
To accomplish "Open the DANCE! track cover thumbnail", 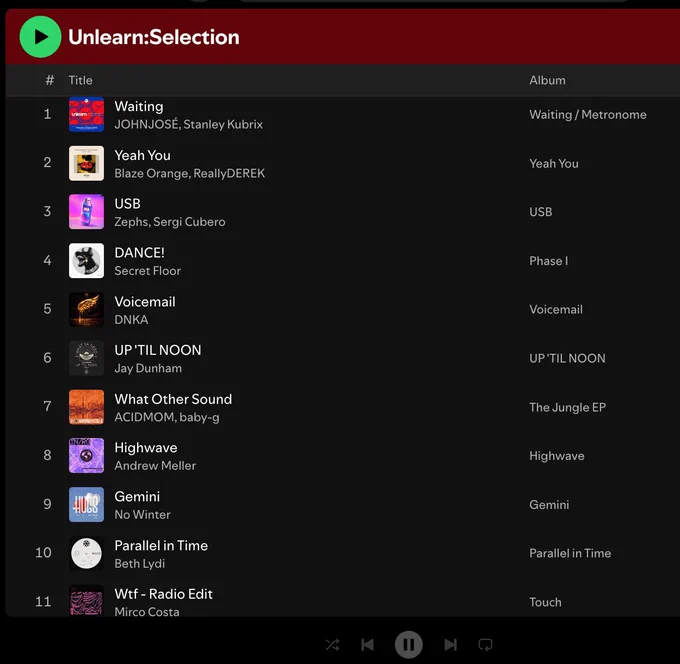I will coord(86,261).
